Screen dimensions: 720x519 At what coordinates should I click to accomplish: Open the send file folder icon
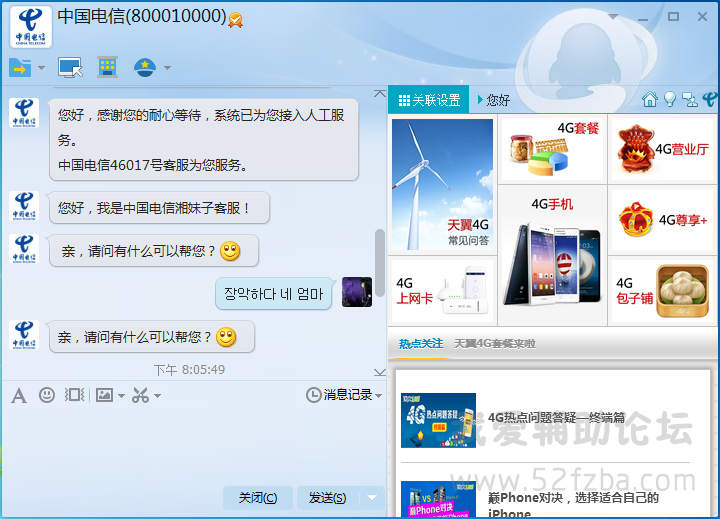[20, 68]
